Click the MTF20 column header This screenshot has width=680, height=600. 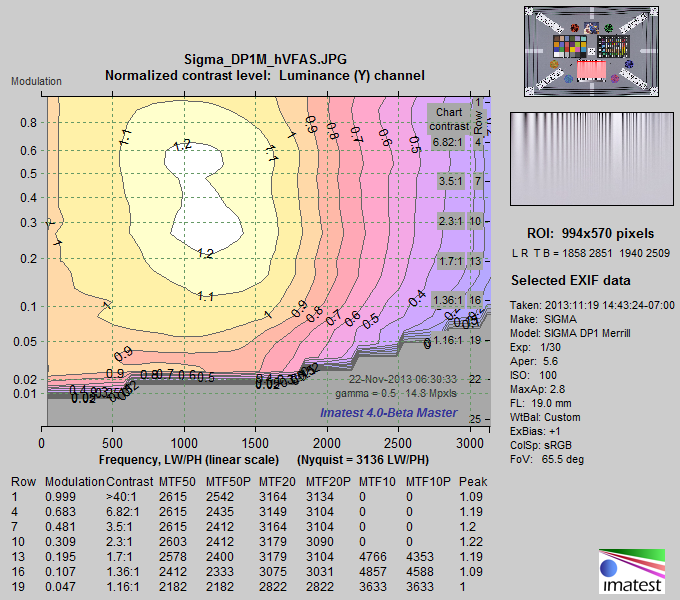click(277, 482)
